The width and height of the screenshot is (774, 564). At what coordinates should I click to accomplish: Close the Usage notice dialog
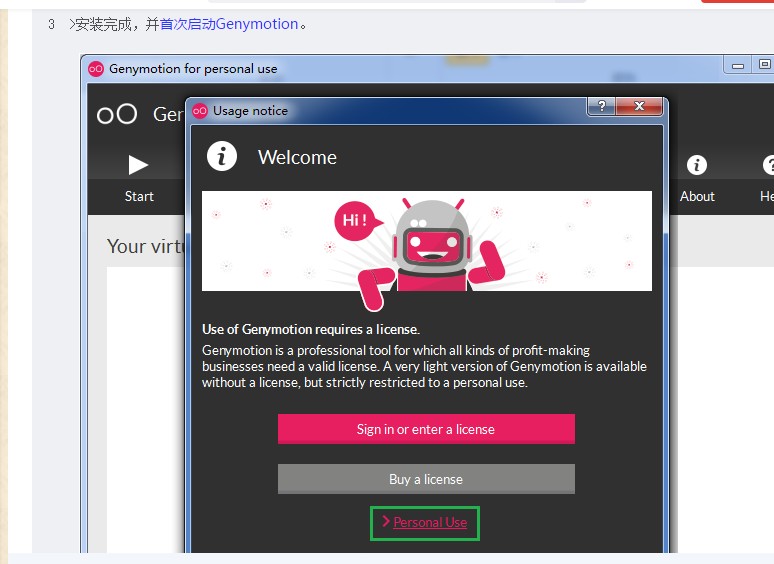click(639, 106)
